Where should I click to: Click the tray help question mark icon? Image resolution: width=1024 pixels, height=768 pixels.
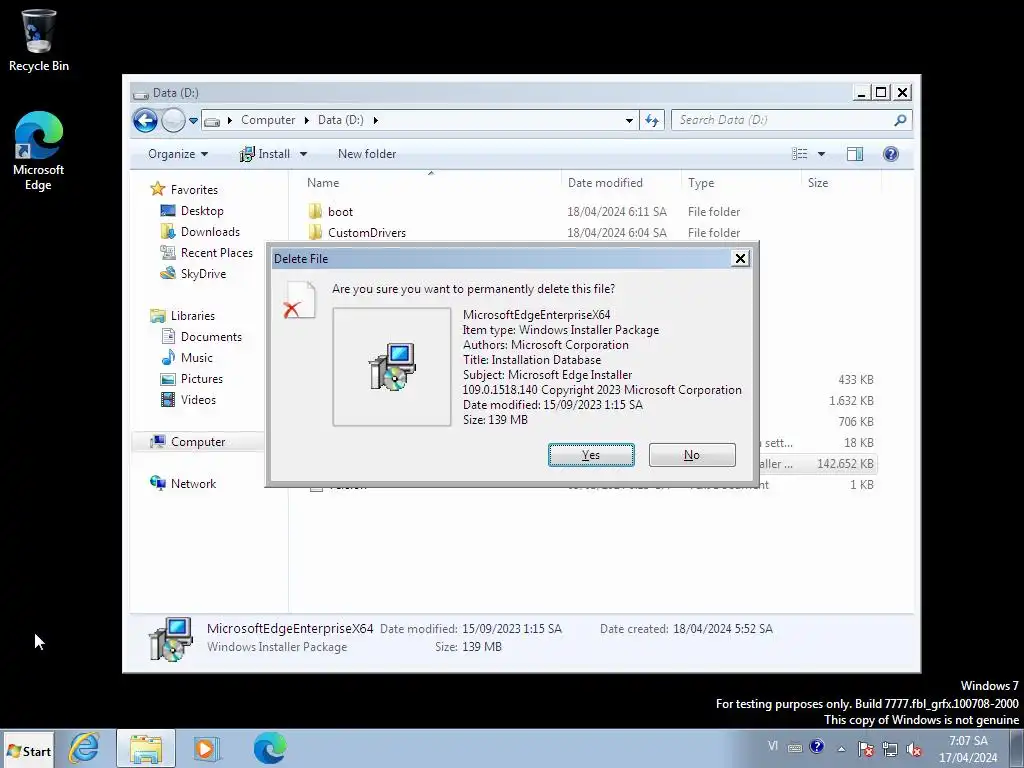click(x=816, y=746)
